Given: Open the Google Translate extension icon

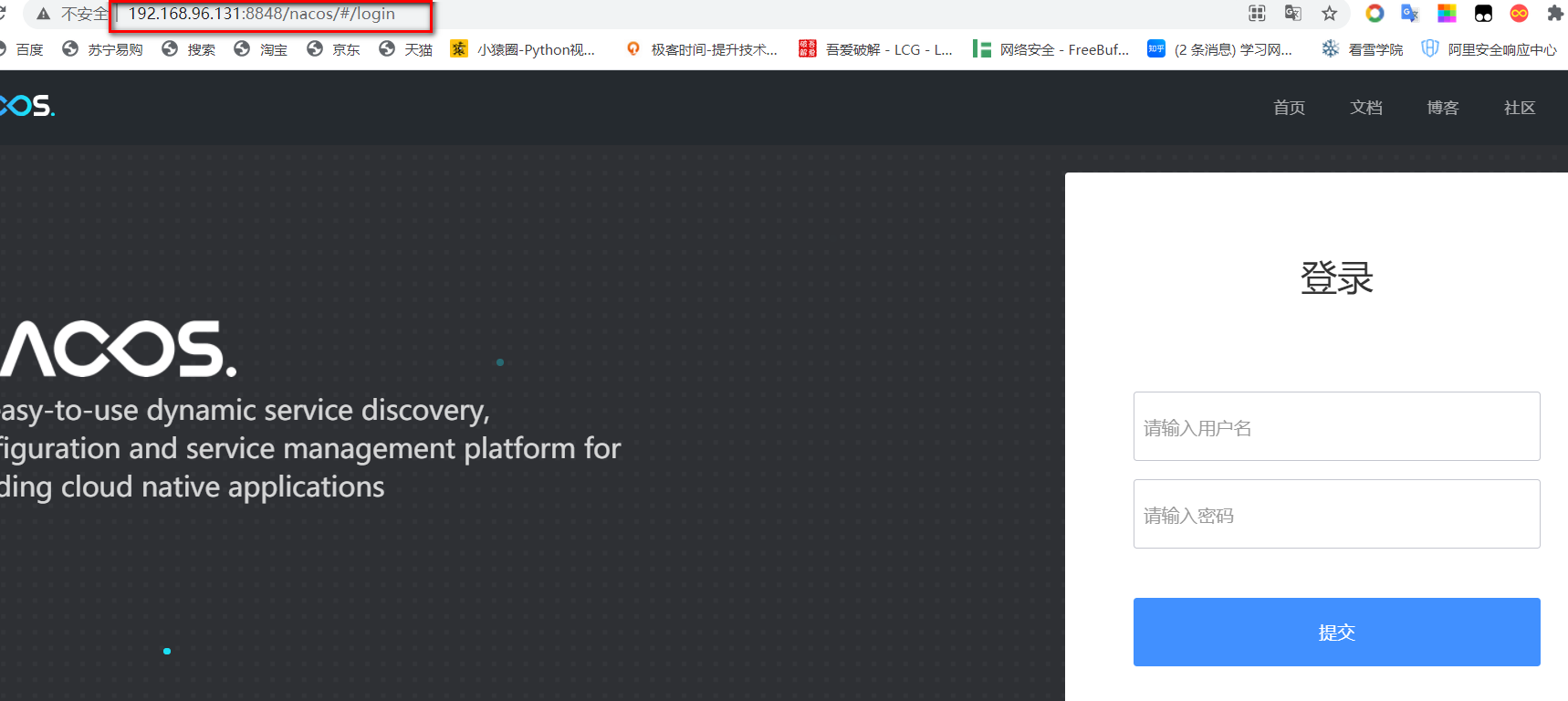Looking at the screenshot, I should (1410, 13).
